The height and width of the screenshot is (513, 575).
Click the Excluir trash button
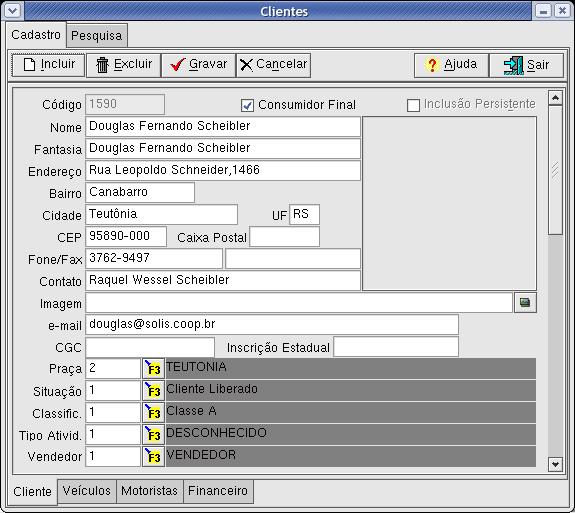coord(124,65)
